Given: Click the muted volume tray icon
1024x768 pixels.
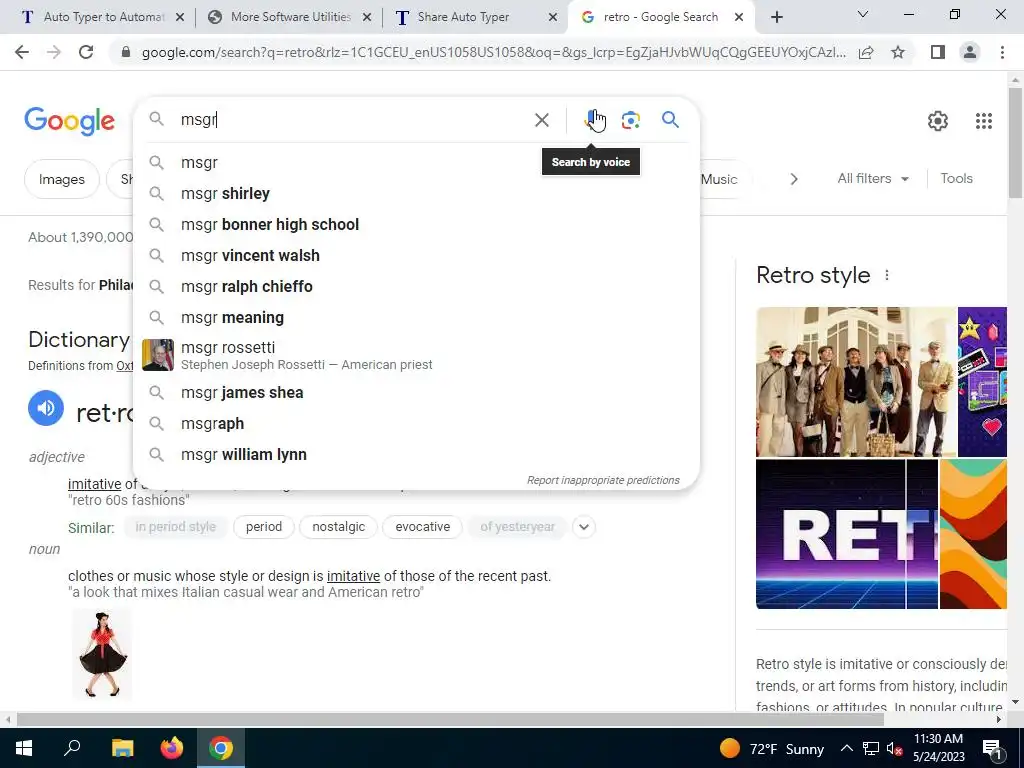Looking at the screenshot, I should click(x=895, y=748).
